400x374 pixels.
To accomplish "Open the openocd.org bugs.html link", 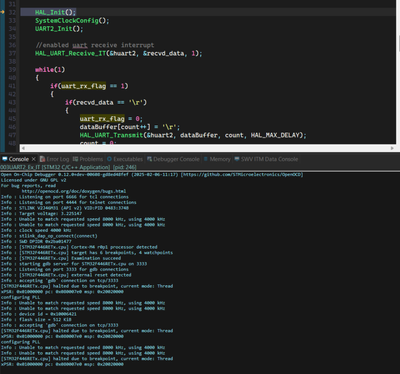I will (74, 191).
